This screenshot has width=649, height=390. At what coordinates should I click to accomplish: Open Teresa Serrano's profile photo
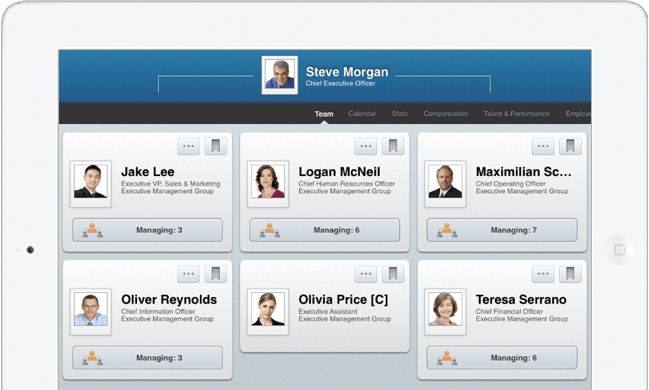pyautogui.click(x=445, y=312)
